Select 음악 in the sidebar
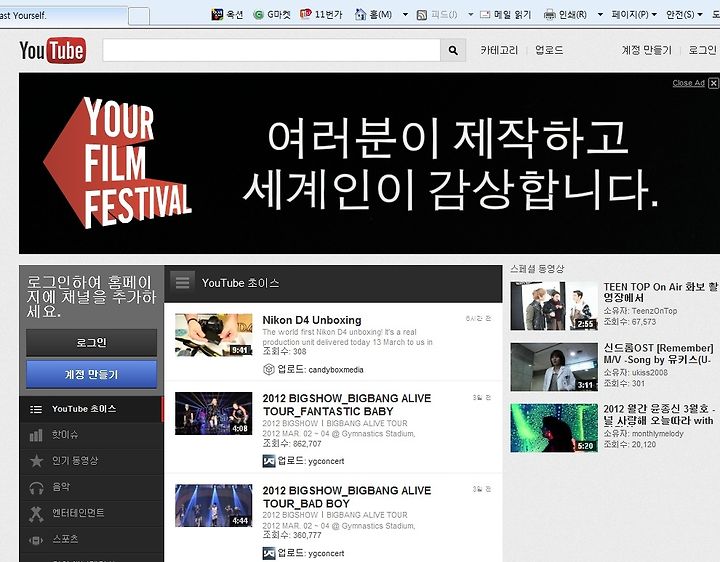This screenshot has height=562, width=720. point(91,487)
